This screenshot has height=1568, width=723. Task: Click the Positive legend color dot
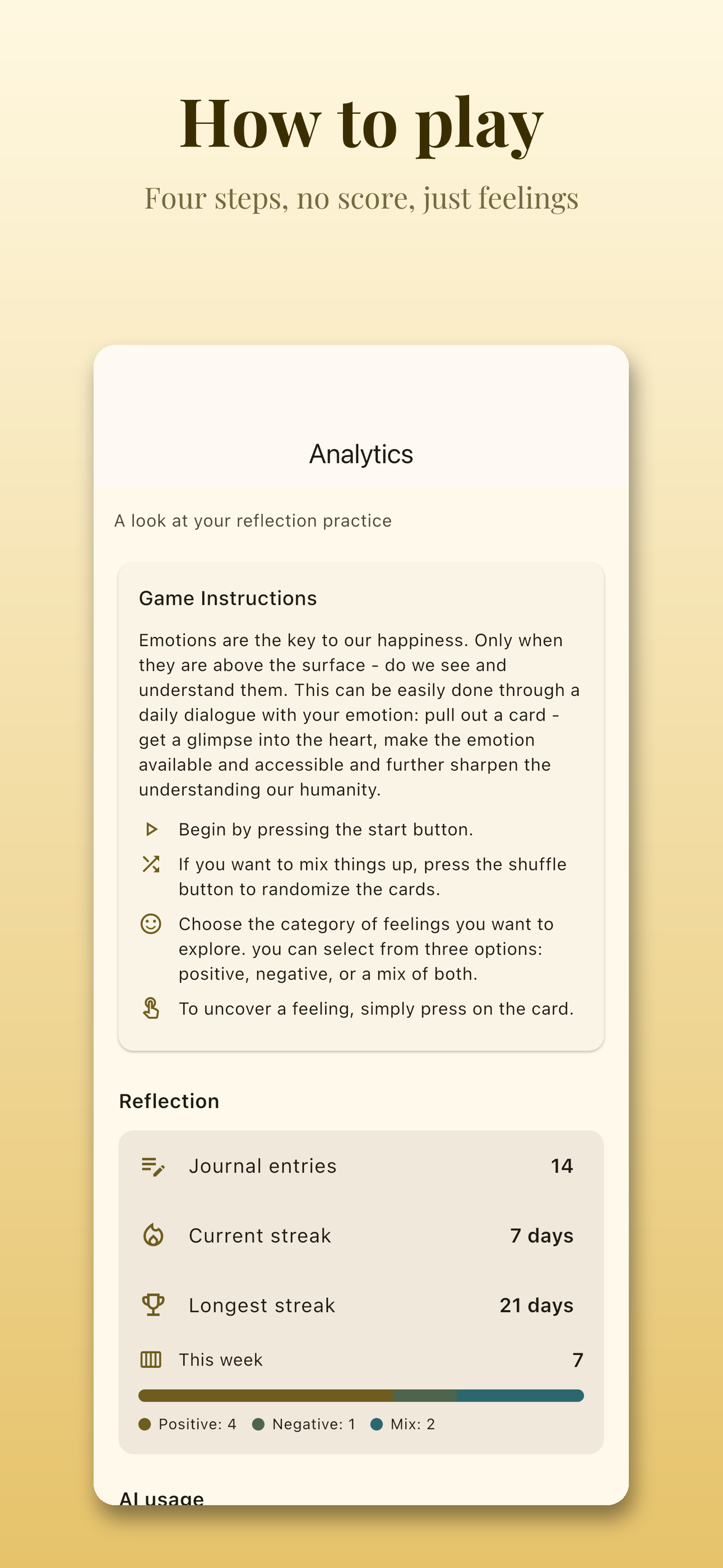click(145, 1424)
